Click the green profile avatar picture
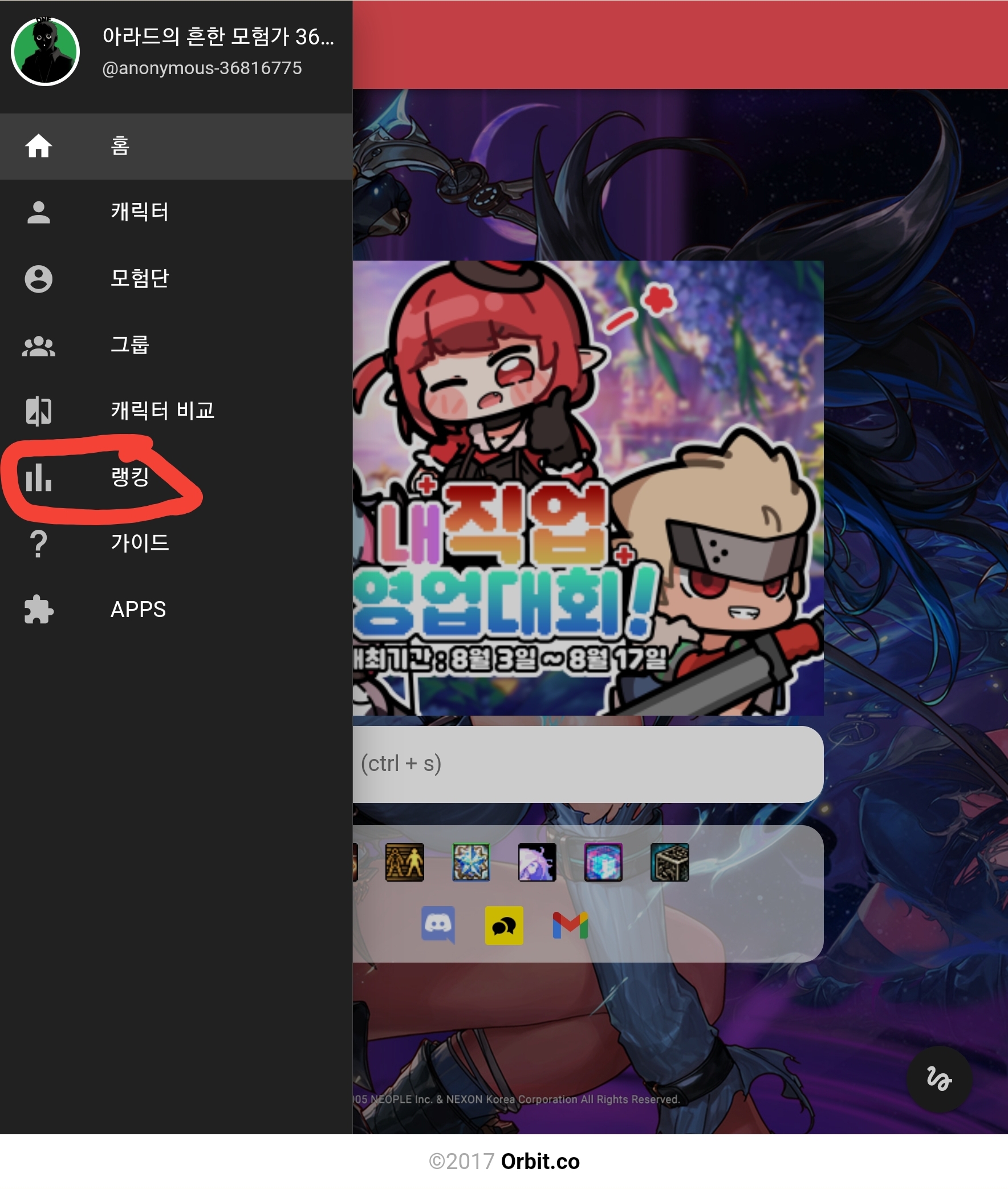 [x=45, y=51]
